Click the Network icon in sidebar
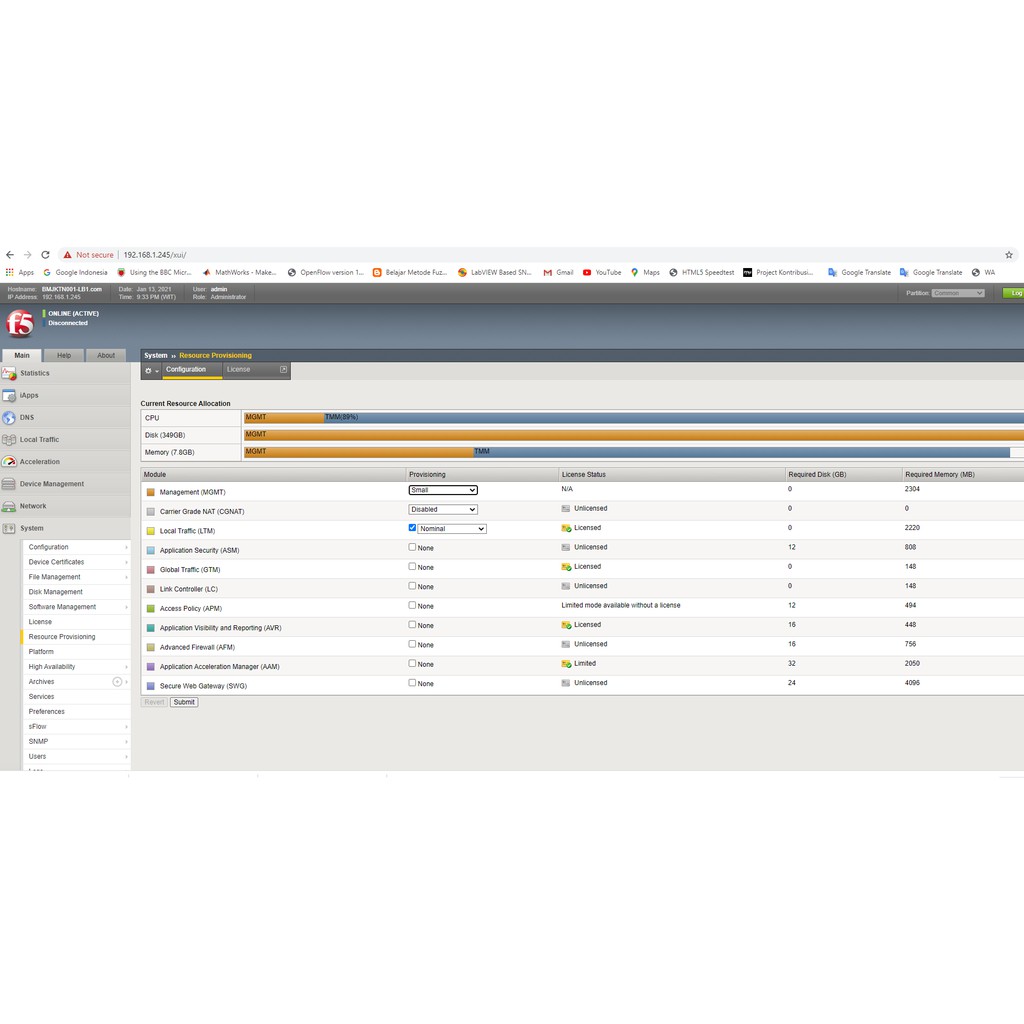The height and width of the screenshot is (1024, 1024). click(9, 506)
